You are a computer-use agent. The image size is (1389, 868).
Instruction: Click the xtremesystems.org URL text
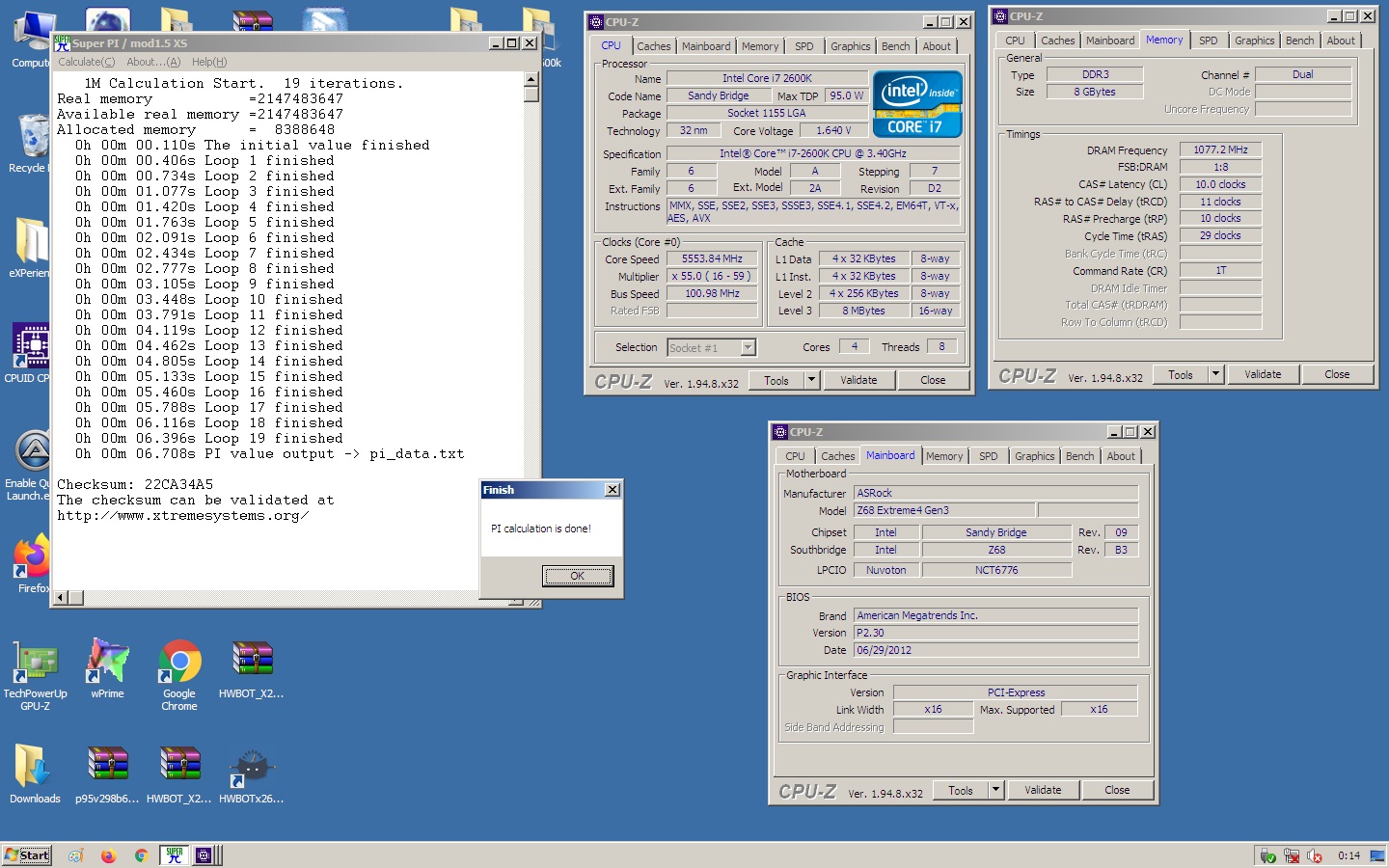pyautogui.click(x=183, y=515)
